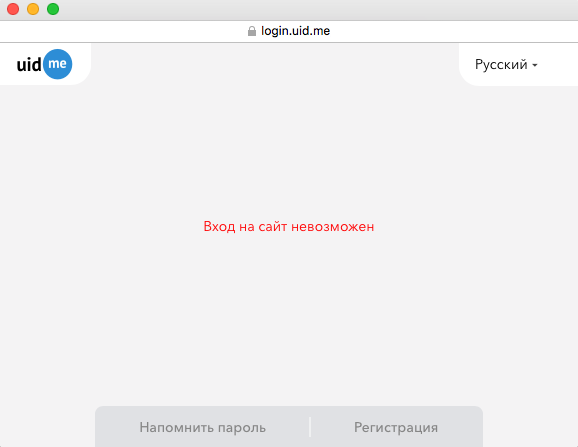This screenshot has width=578, height=447.
Task: Click the divider between Напомнить пароль and Регистрация
Action: tap(310, 427)
